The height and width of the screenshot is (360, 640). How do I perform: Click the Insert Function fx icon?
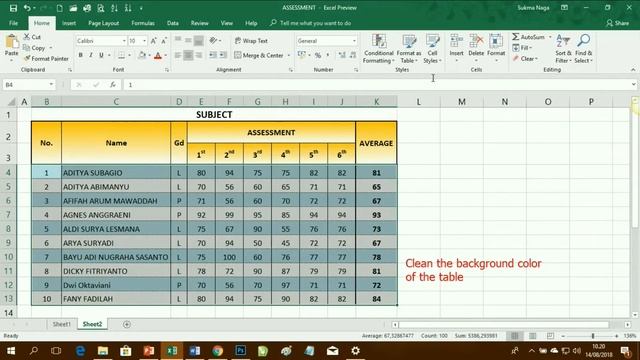coord(113,84)
